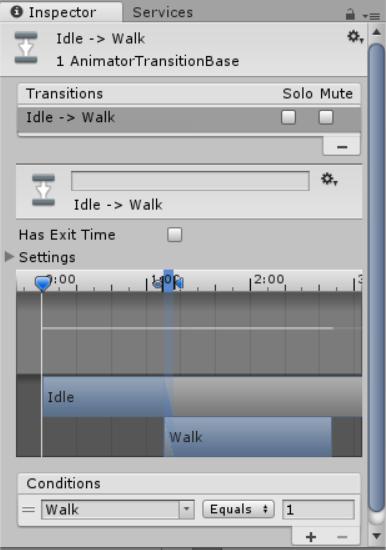Open the header gear settings menu
386x550 pixels.
pyautogui.click(x=355, y=36)
